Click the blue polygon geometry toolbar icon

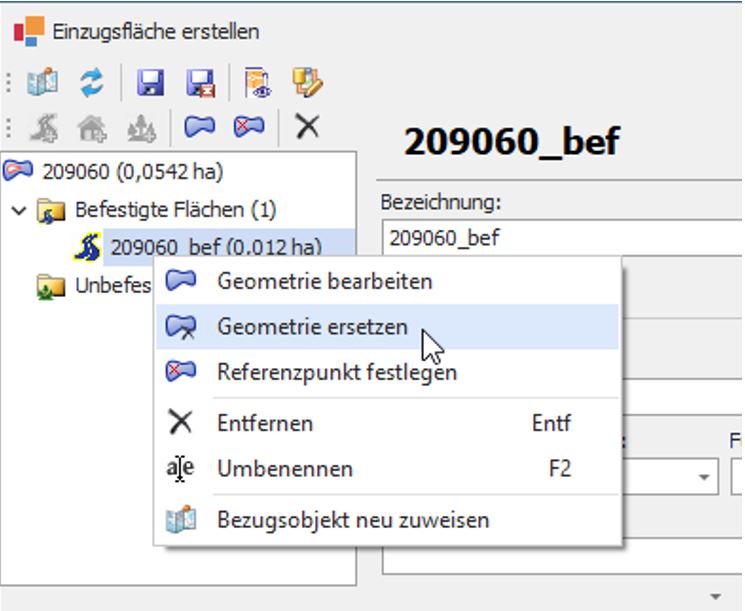click(x=200, y=127)
